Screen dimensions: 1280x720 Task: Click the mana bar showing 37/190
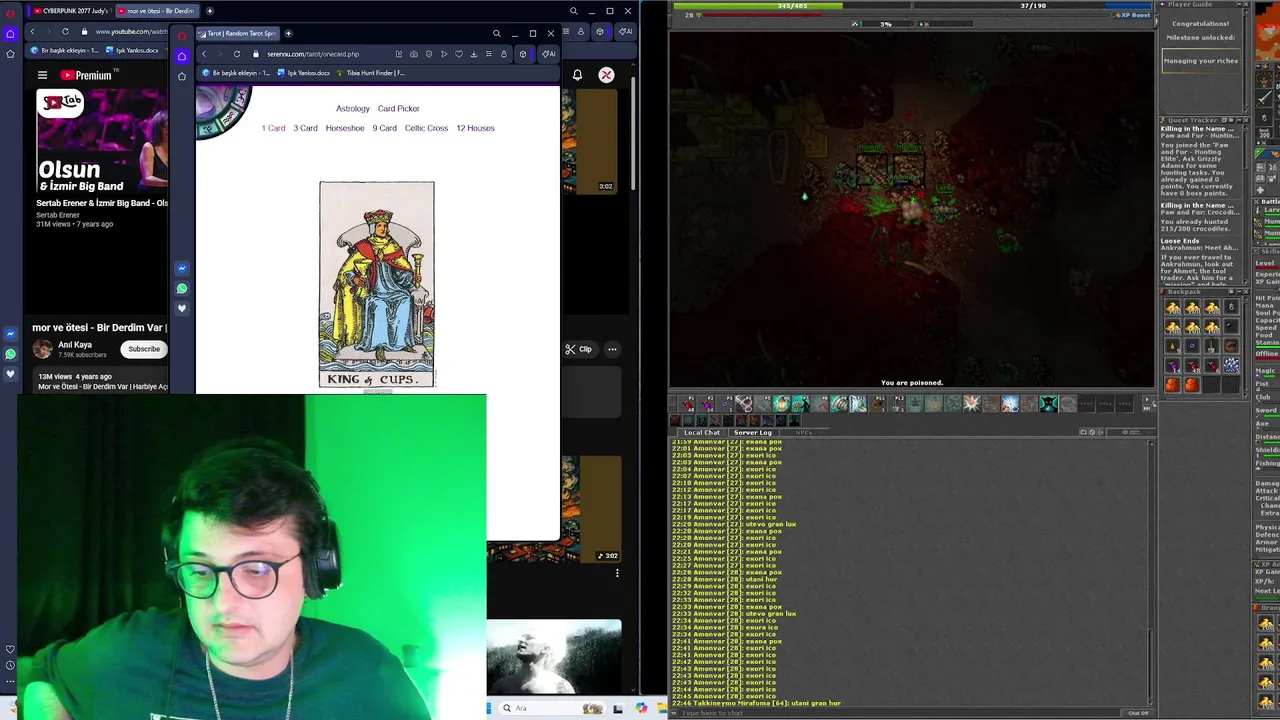point(1033,6)
